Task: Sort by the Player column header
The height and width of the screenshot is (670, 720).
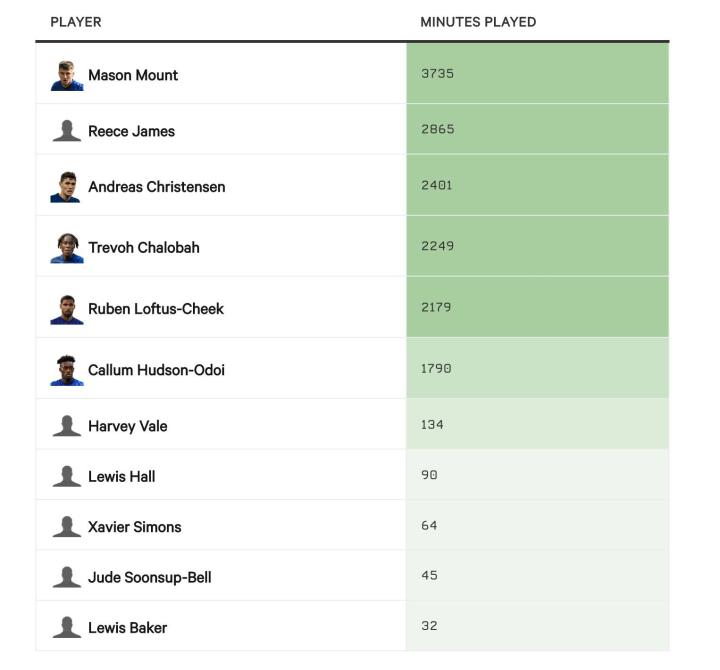Action: 76,22
